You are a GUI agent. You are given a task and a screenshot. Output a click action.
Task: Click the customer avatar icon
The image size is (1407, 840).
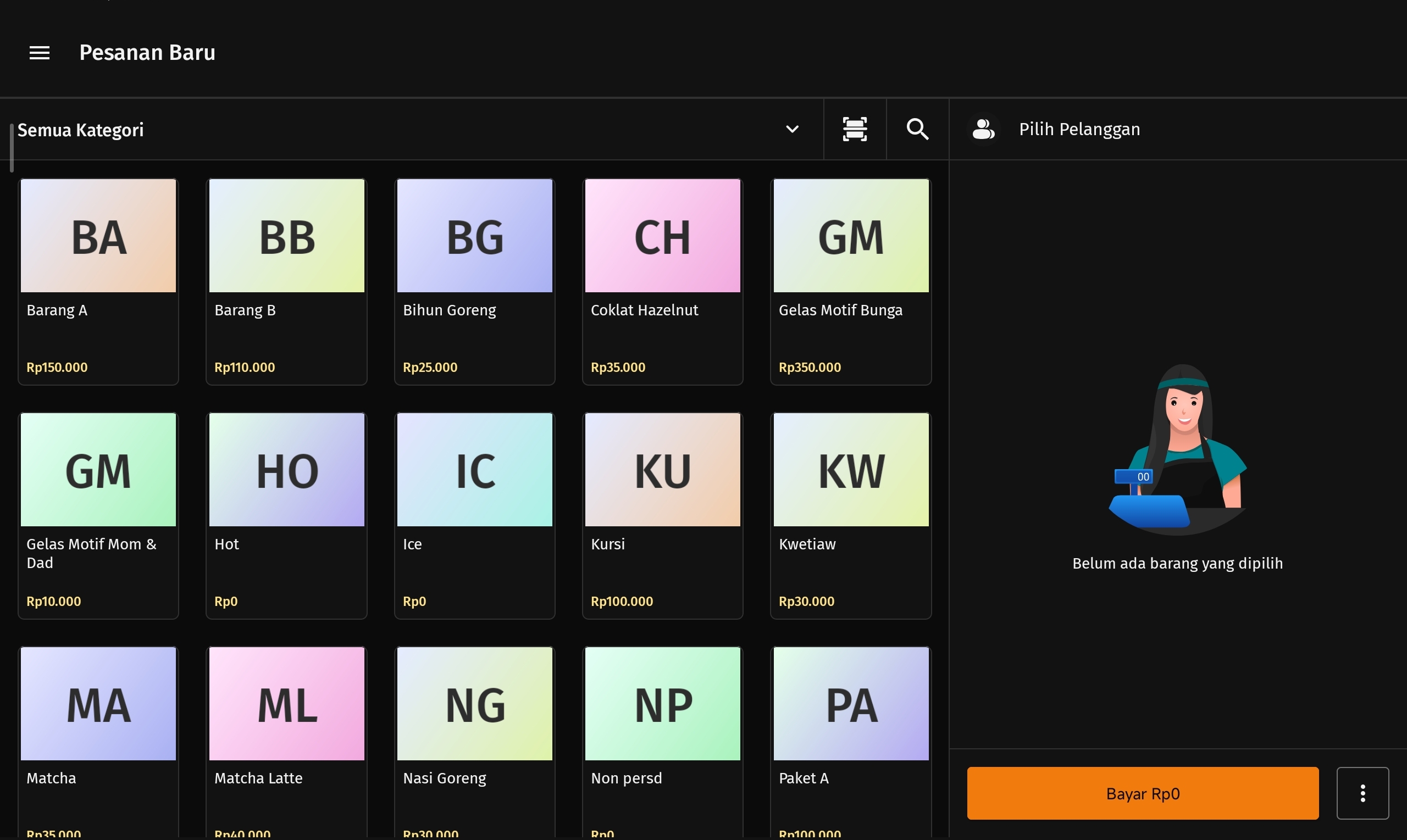click(983, 129)
